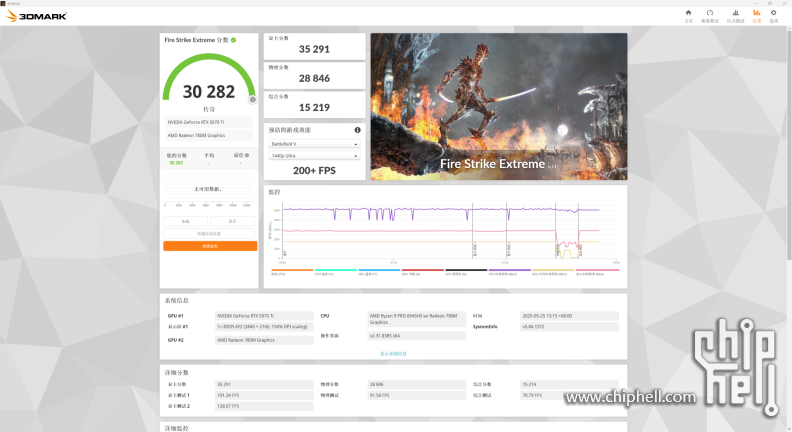Click the Fire Strike Extreme banner image
Image resolution: width=792 pixels, height=432 pixels.
point(499,107)
